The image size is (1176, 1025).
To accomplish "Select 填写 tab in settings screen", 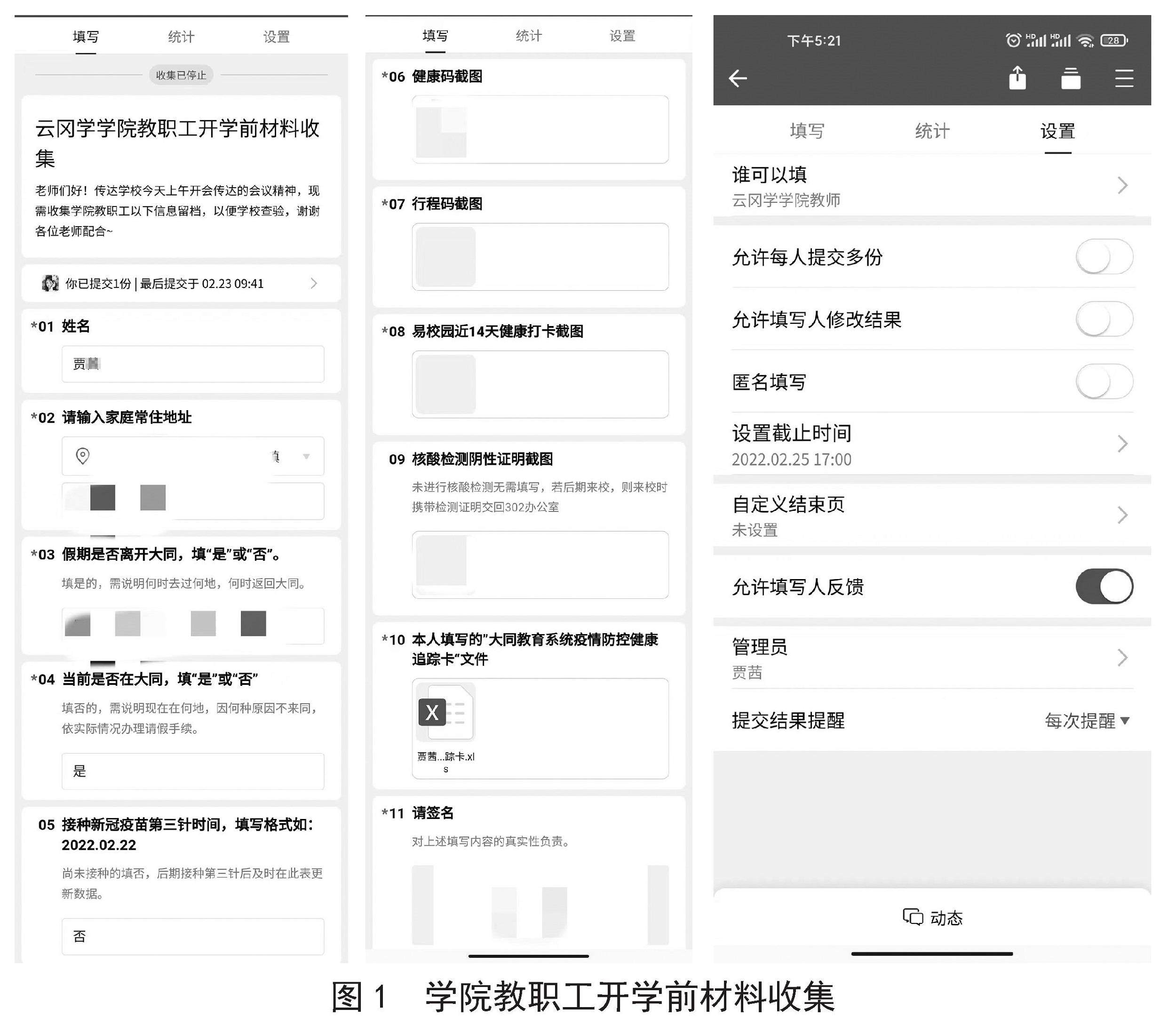I will tap(806, 131).
